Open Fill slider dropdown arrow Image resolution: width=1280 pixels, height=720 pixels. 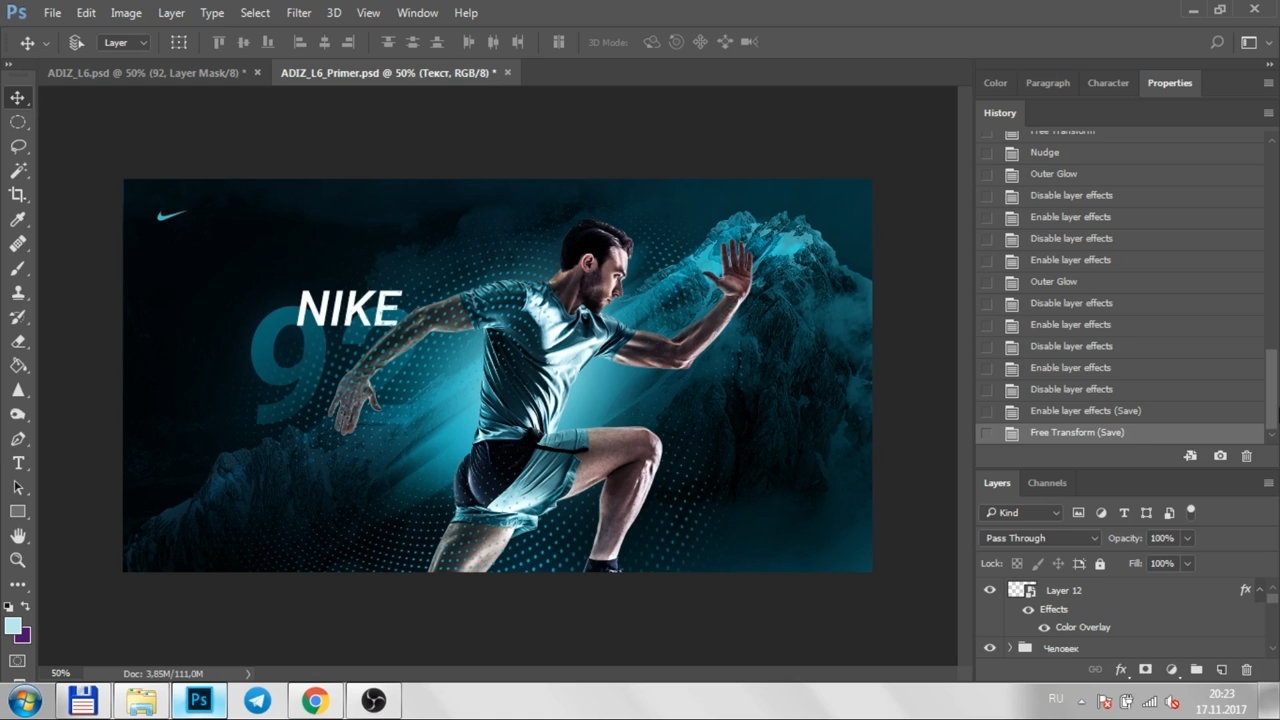tap(1187, 564)
